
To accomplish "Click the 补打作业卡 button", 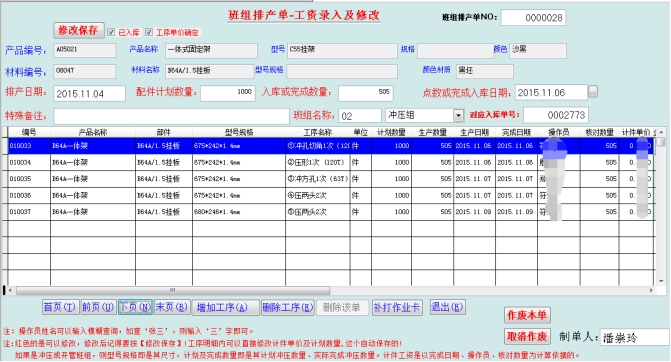I will tap(397, 308).
